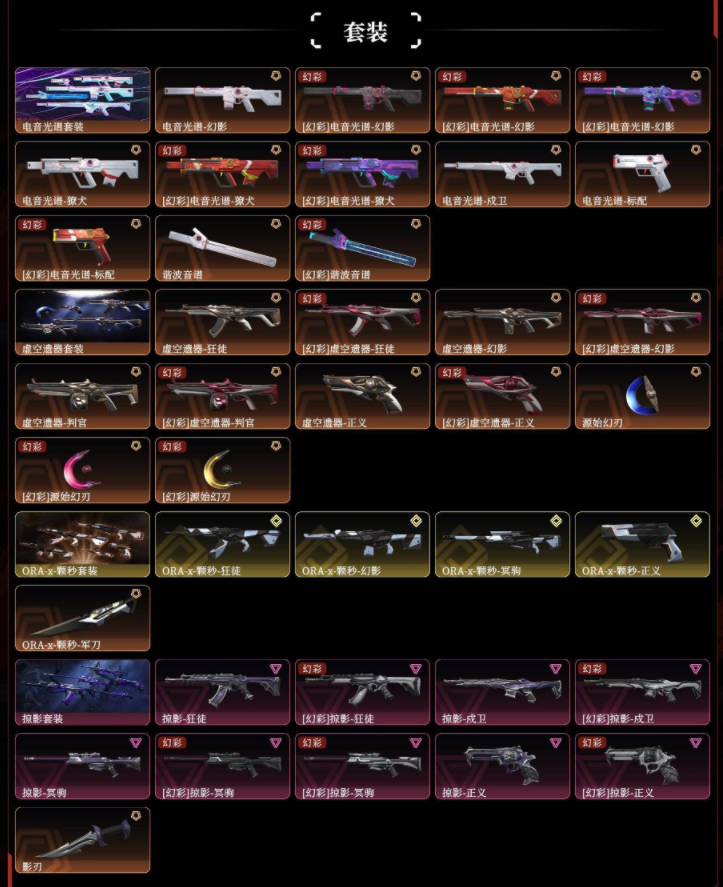Screen dimensions: 723x887
Task: Choose the [幻彩]虚空遗器-判官 variant
Action: [x=222, y=397]
